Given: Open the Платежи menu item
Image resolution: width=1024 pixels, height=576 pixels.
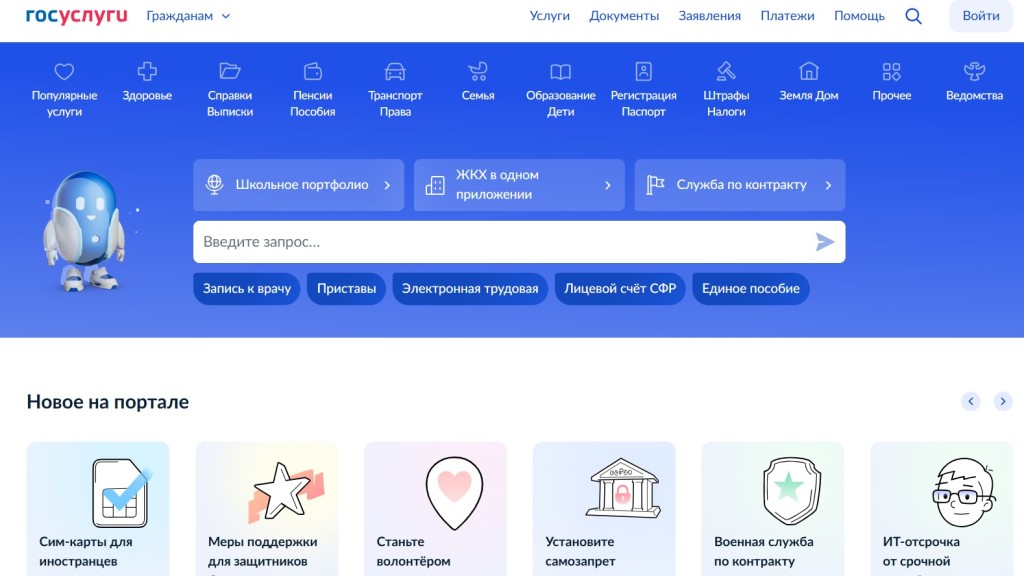Looking at the screenshot, I should coord(787,16).
